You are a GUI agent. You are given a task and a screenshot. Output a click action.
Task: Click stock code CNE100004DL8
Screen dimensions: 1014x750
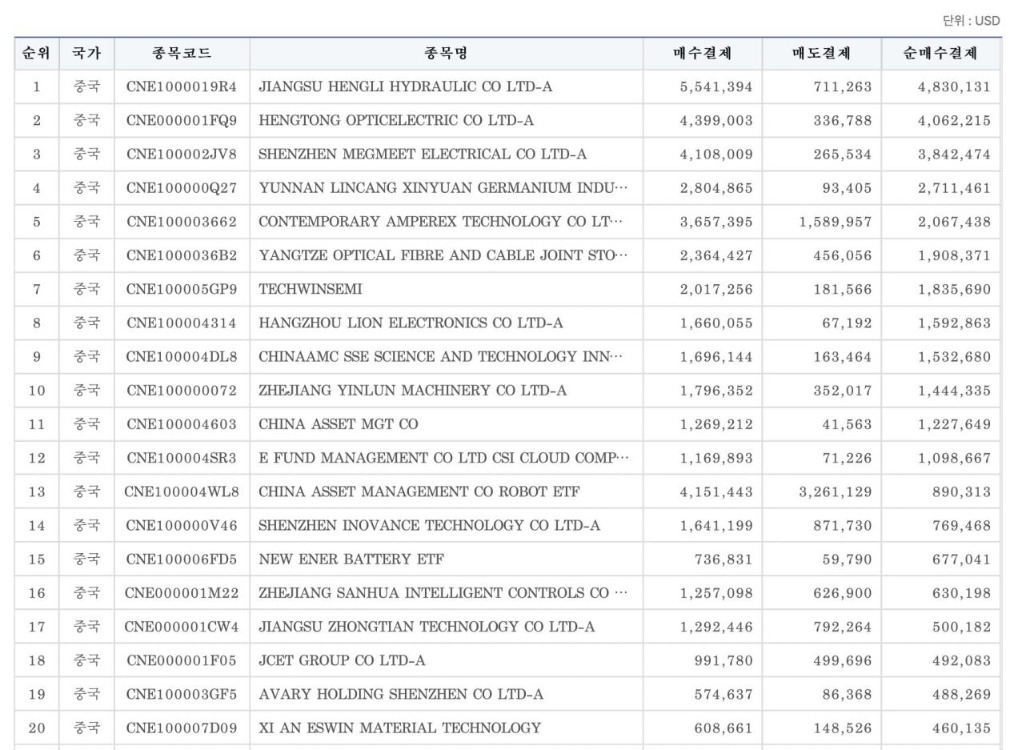coord(182,357)
